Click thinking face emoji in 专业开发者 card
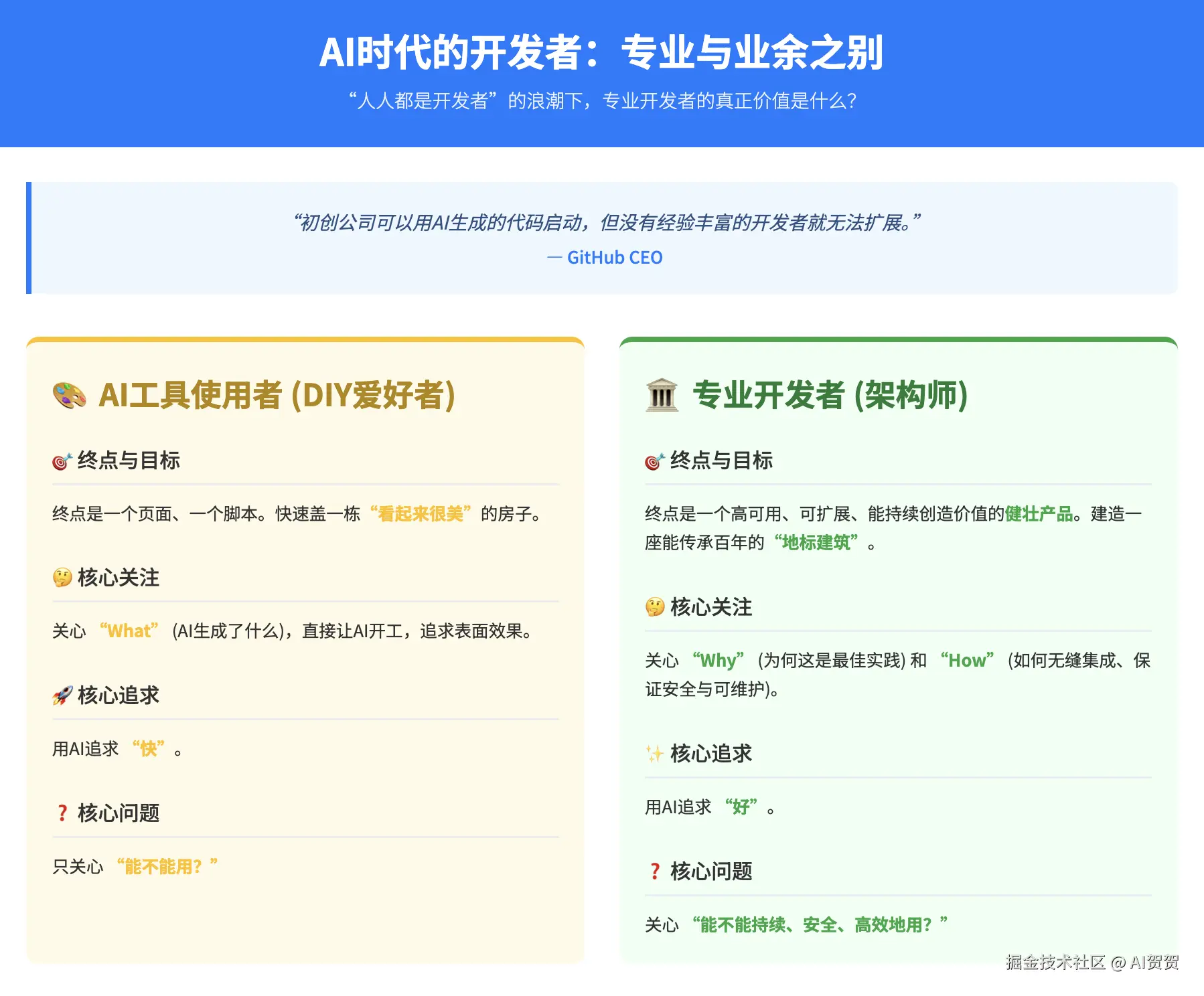 tap(655, 607)
